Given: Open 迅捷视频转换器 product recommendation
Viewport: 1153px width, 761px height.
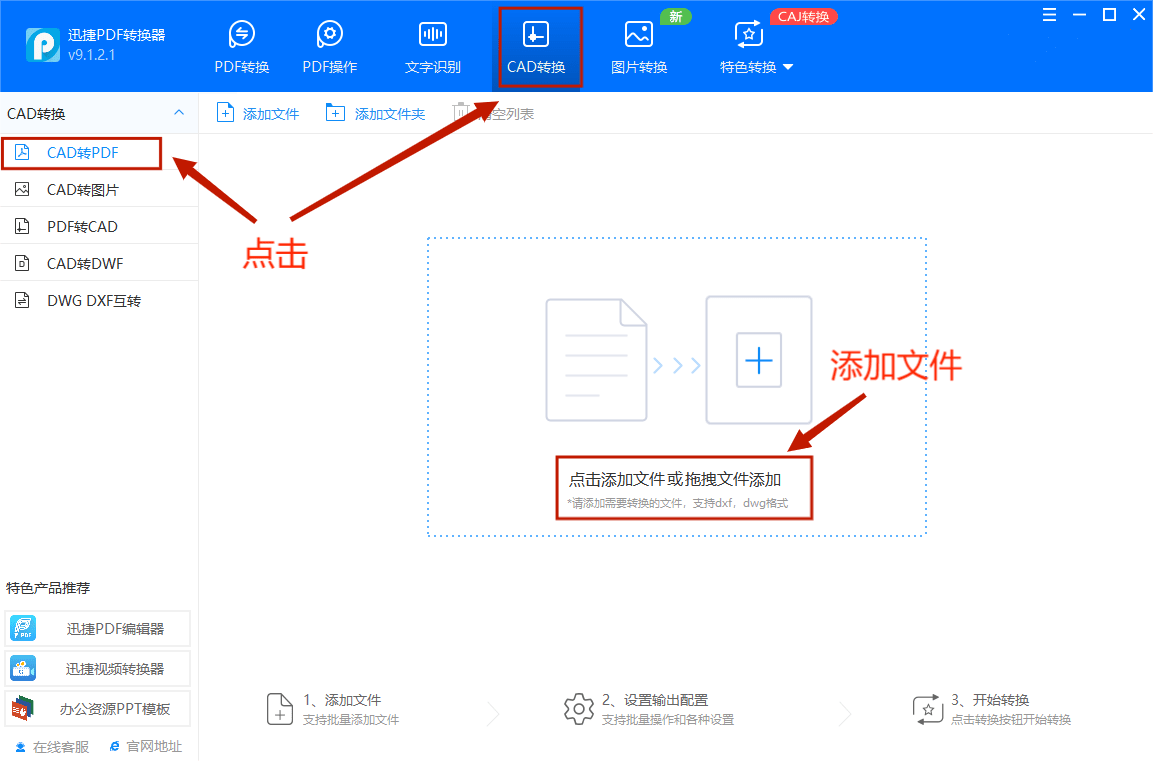Looking at the screenshot, I should [98, 669].
